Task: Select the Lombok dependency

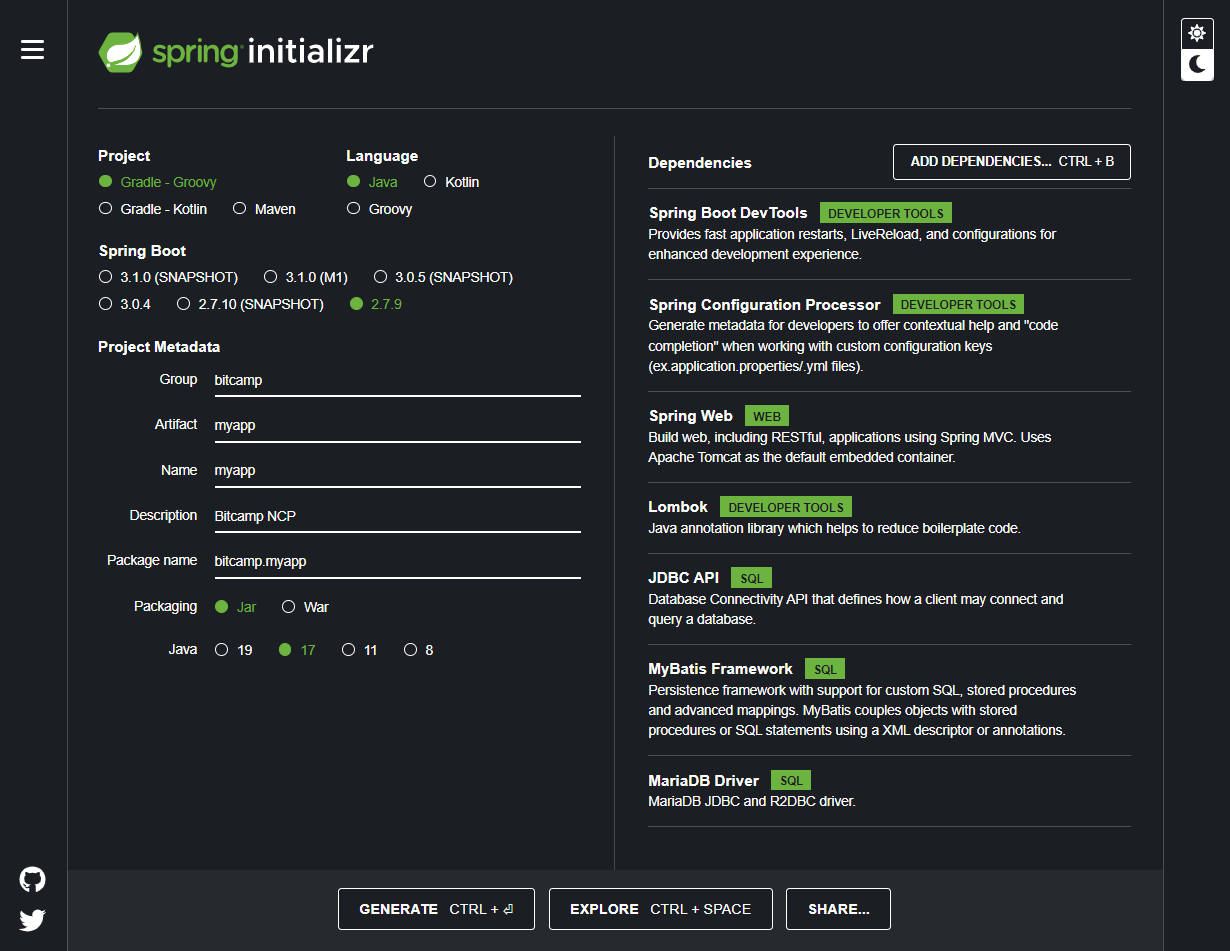Action: (x=889, y=517)
